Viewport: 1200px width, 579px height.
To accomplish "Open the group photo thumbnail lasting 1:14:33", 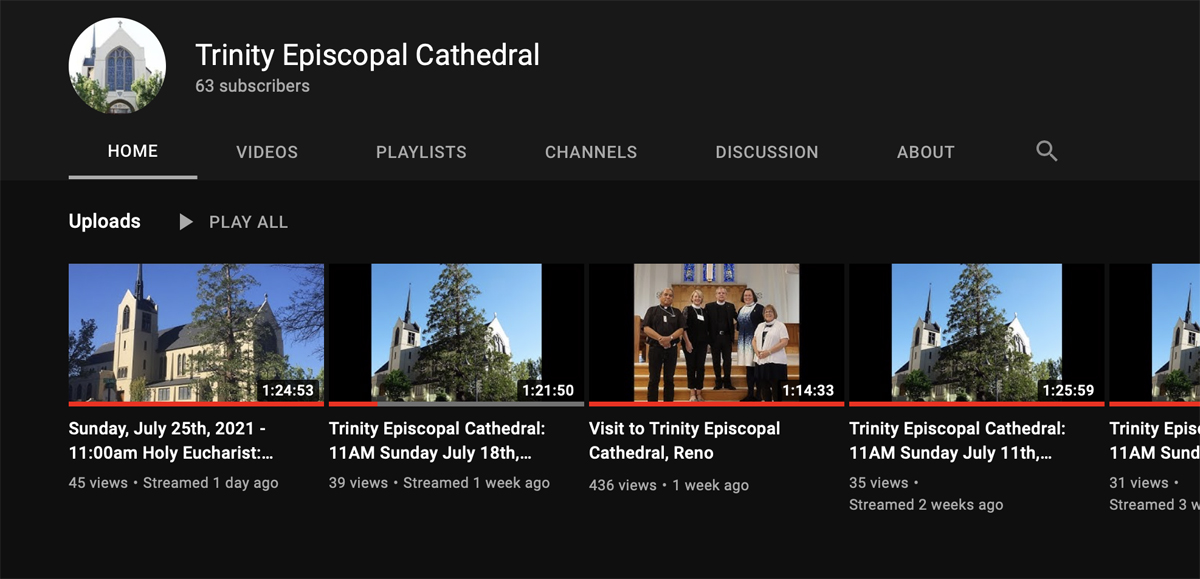I will coord(716,333).
